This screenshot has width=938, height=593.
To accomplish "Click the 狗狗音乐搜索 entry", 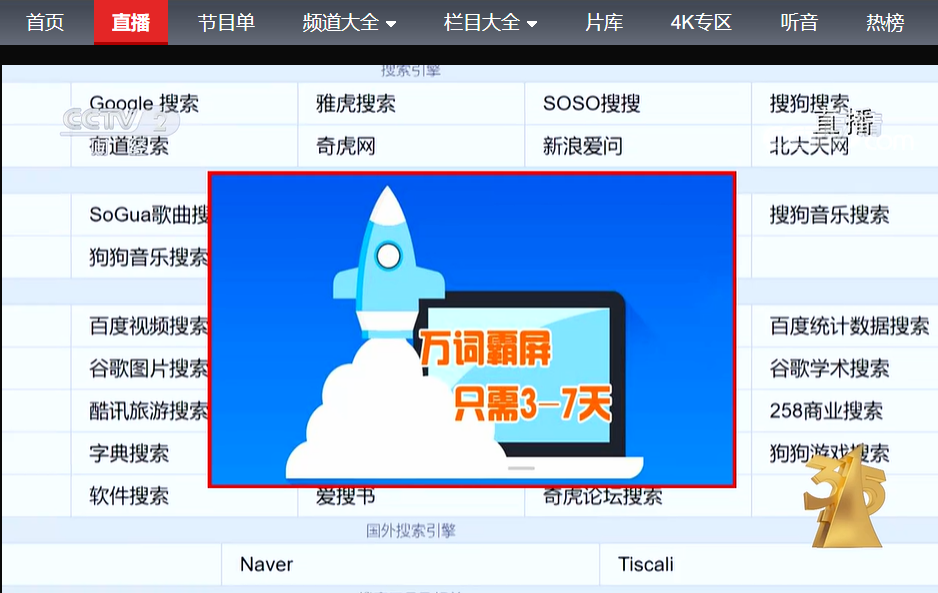I will coord(148,257).
